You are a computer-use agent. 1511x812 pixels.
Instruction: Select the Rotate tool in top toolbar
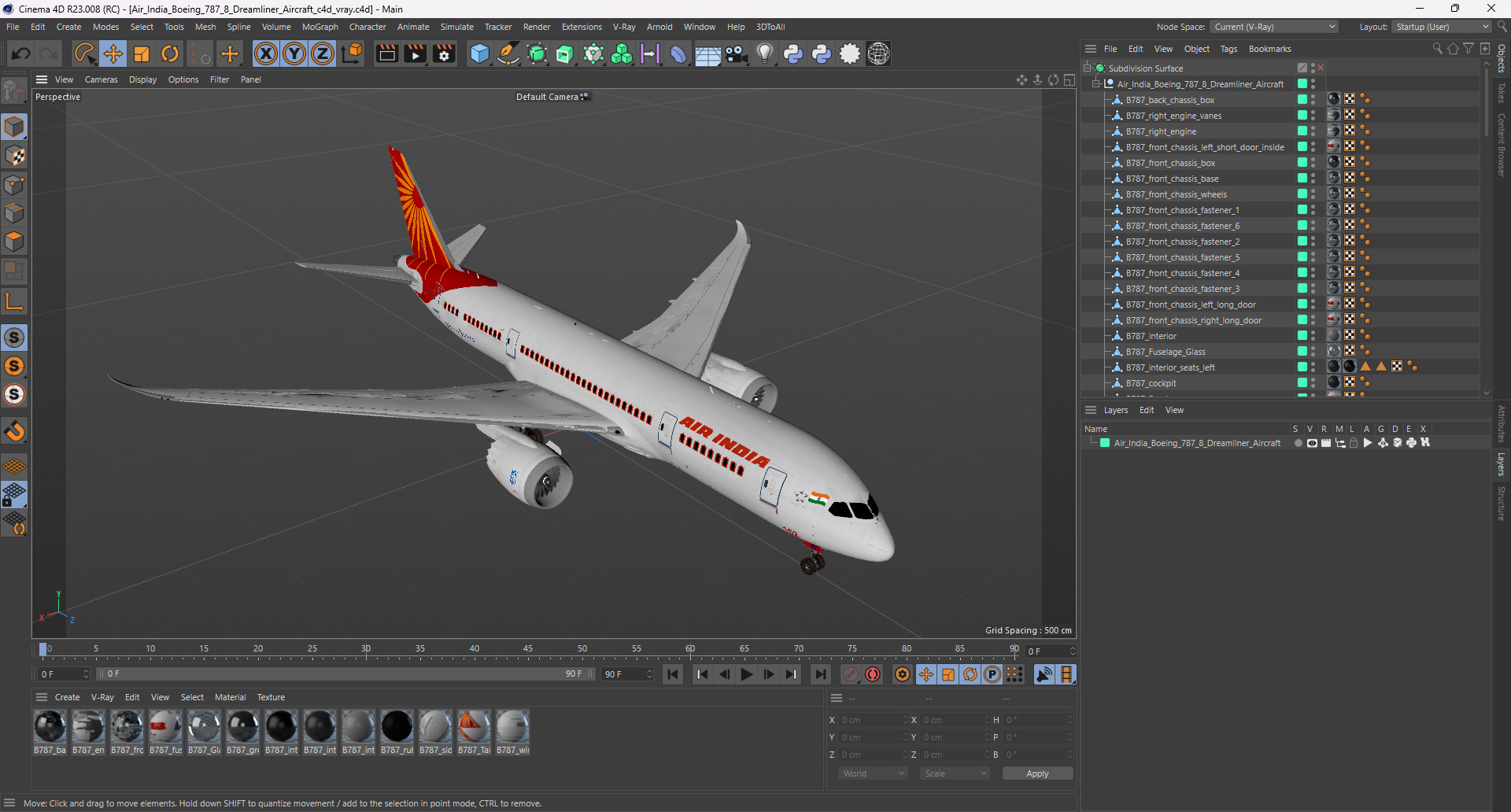(x=170, y=54)
